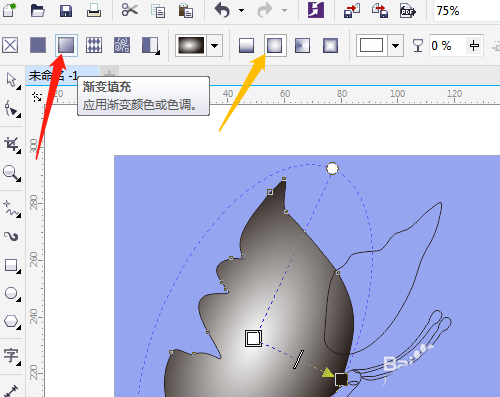The image size is (500, 397).
Task: Open a file with folder icon
Action: coord(38,10)
